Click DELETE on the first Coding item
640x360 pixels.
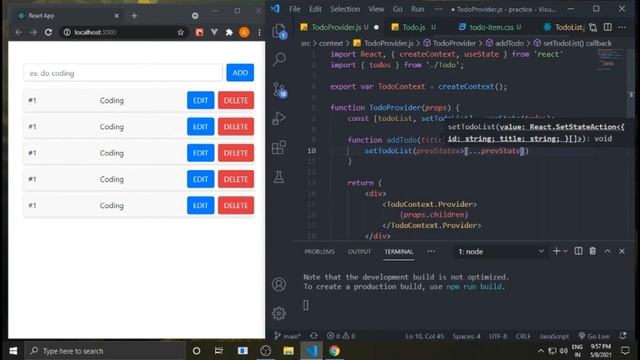(x=236, y=100)
